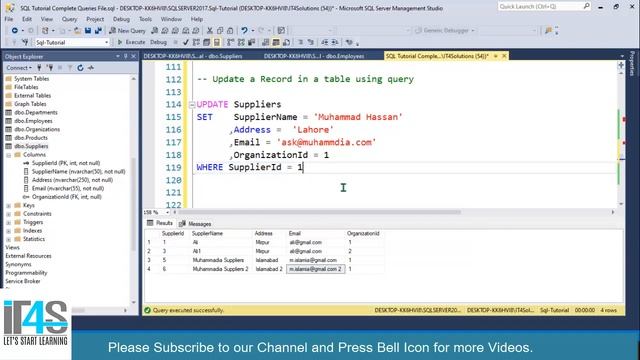640x360 pixels.
Task: Click the Comment out selected lines icon
Action: point(300,42)
